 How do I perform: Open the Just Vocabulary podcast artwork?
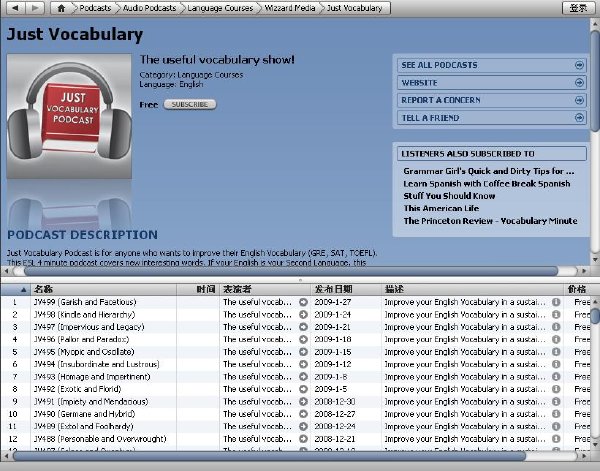69,116
